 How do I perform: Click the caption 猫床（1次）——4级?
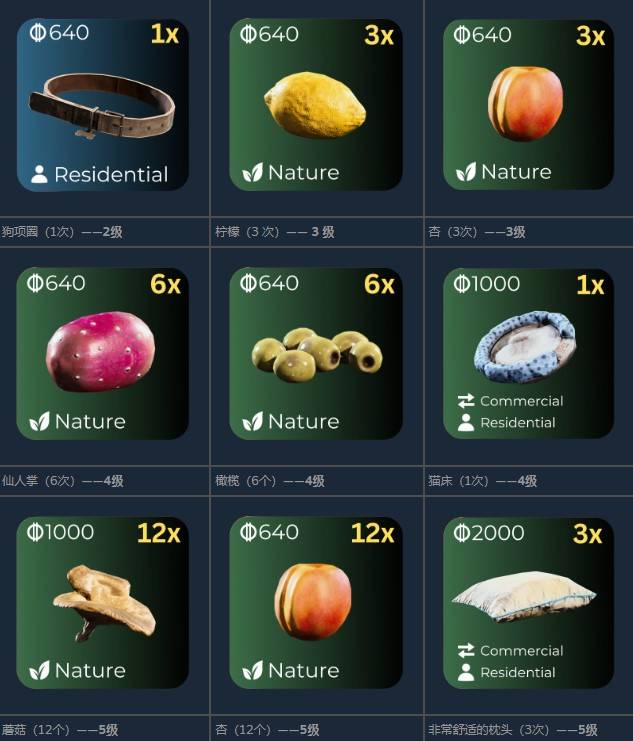[482, 481]
